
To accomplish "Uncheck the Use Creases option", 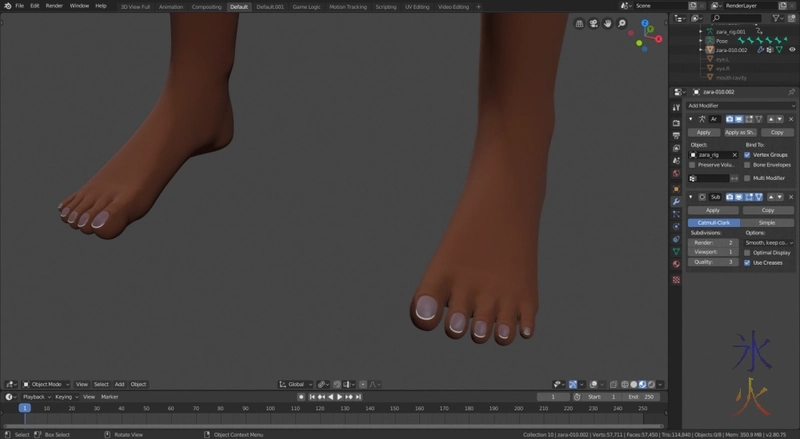I will click(x=747, y=262).
